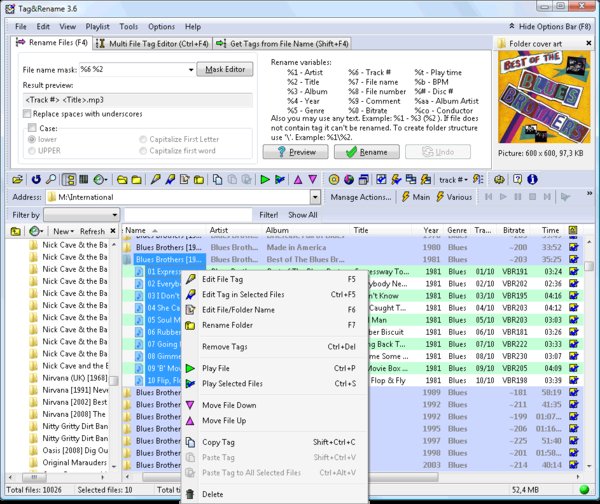
Task: Click the Edit File Tag pencil toolbar icon
Action: tap(155, 180)
